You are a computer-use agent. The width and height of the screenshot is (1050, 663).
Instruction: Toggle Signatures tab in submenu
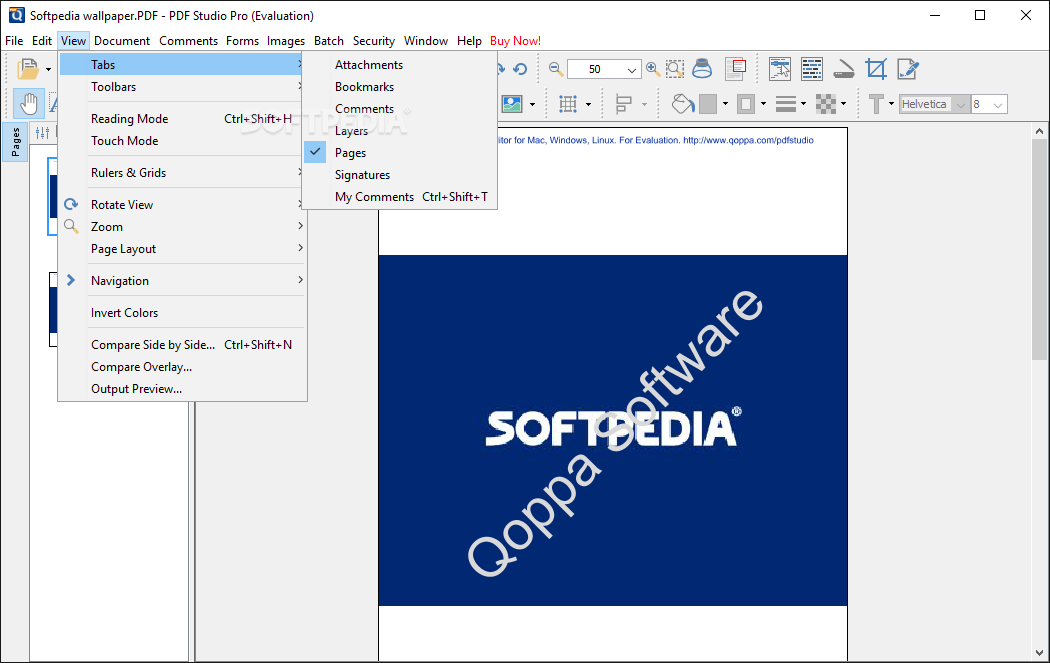tap(400, 175)
